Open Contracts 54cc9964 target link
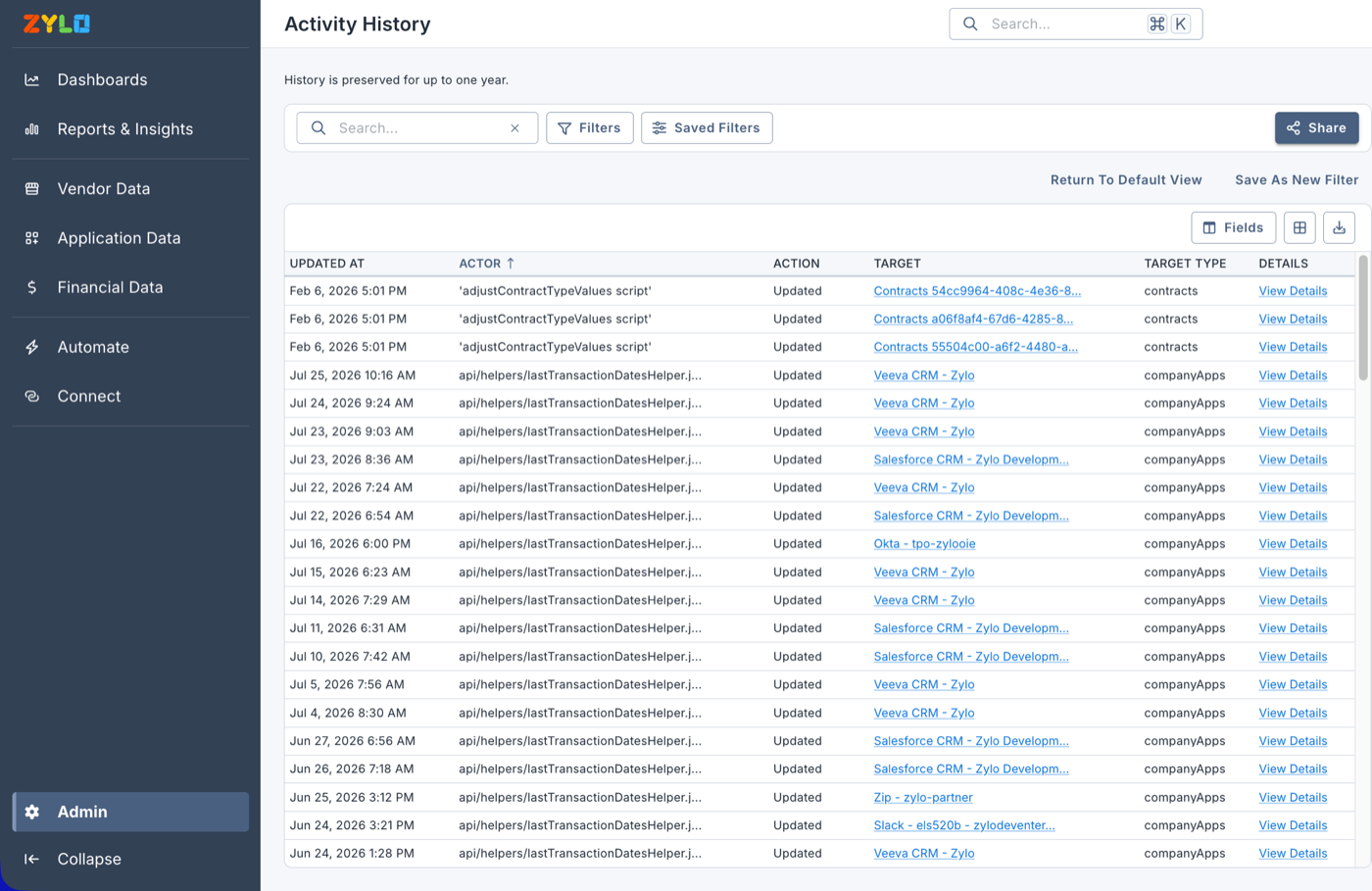Screen dimensions: 1372x891 [x=977, y=291]
